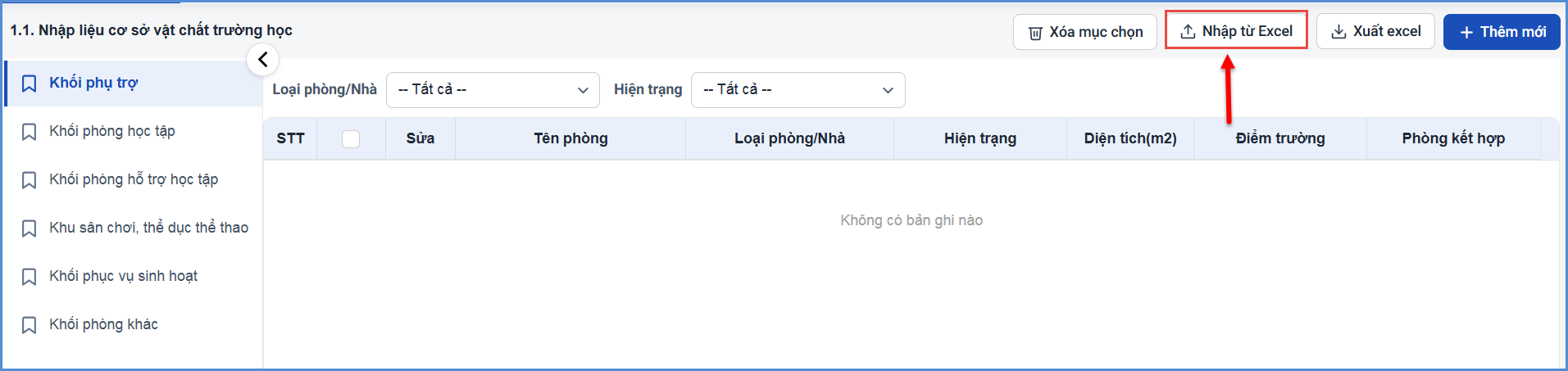Screen dimensions: 1568x371
Task: Select Khối phòng học tập in the sidebar
Action: pyautogui.click(x=133, y=131)
